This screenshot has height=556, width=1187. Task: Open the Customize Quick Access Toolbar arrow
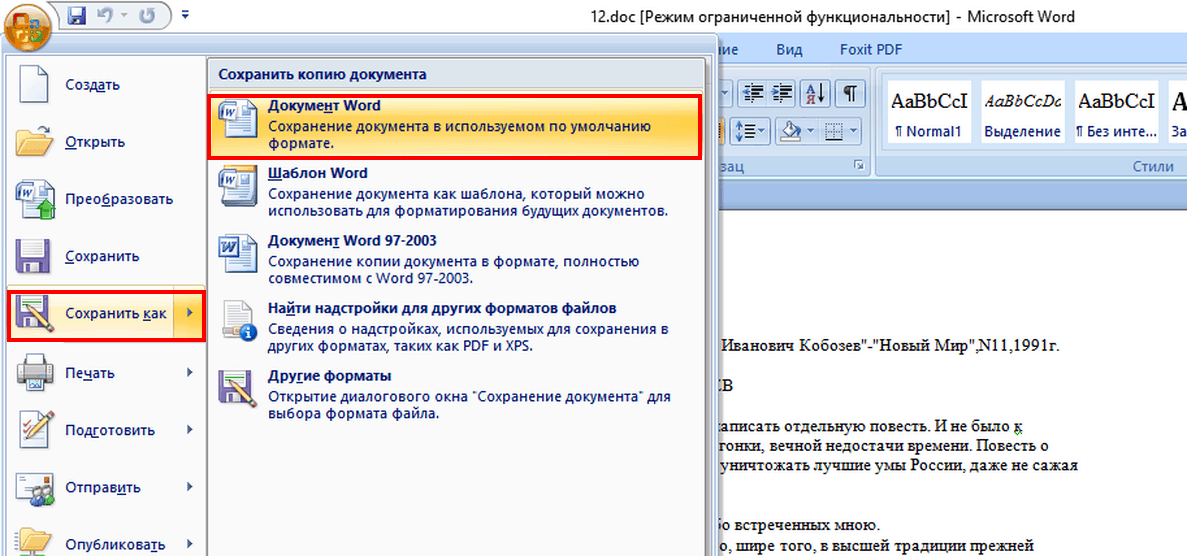click(186, 14)
